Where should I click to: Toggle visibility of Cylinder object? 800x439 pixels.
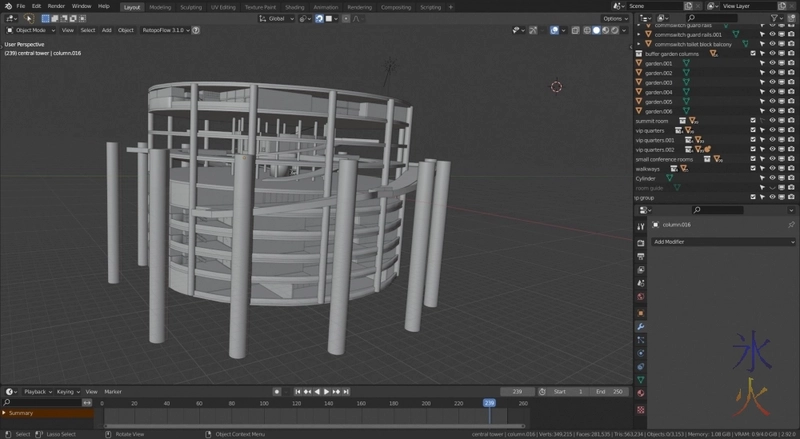click(772, 178)
